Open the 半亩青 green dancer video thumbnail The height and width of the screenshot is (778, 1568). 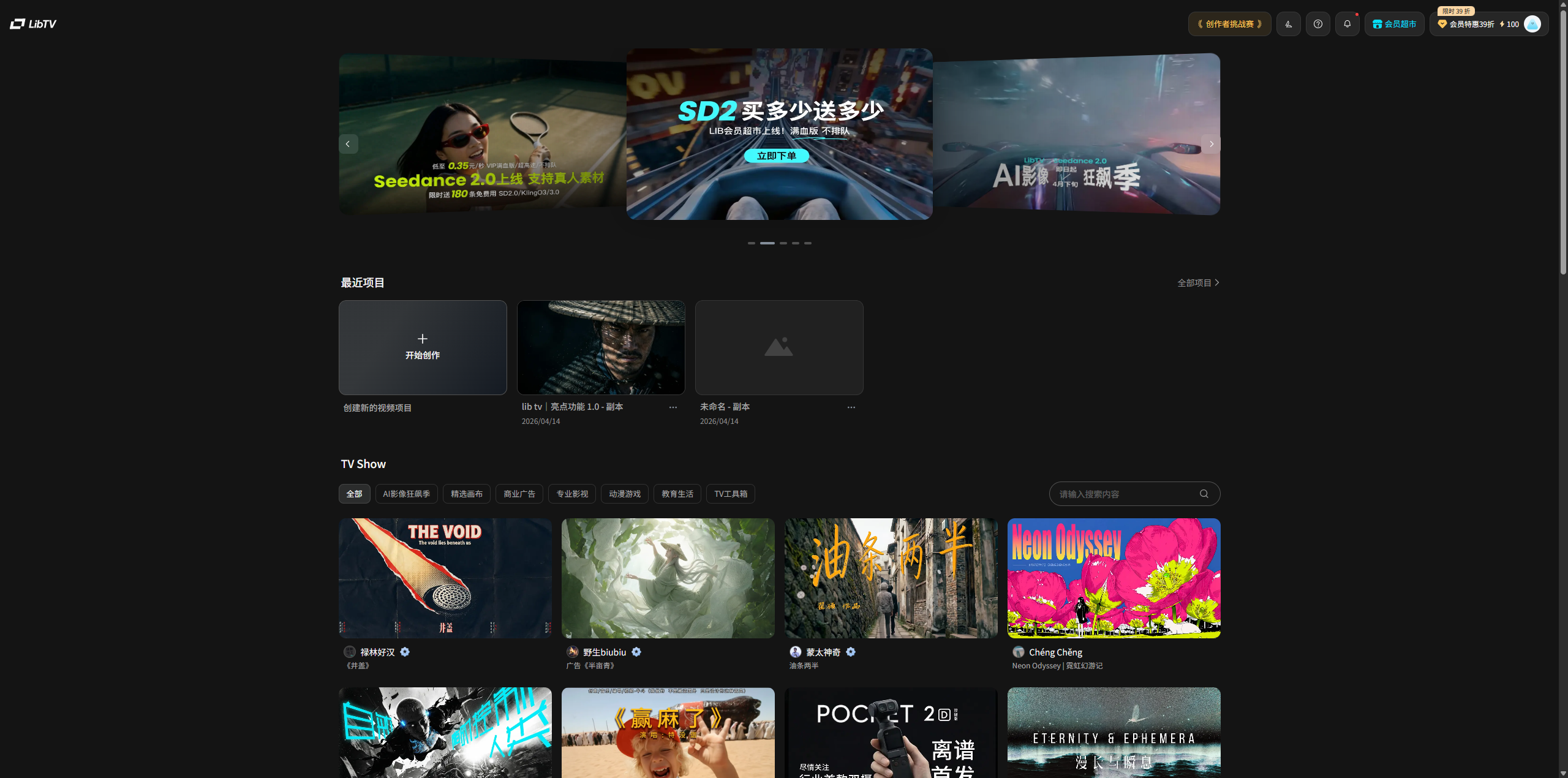click(668, 578)
